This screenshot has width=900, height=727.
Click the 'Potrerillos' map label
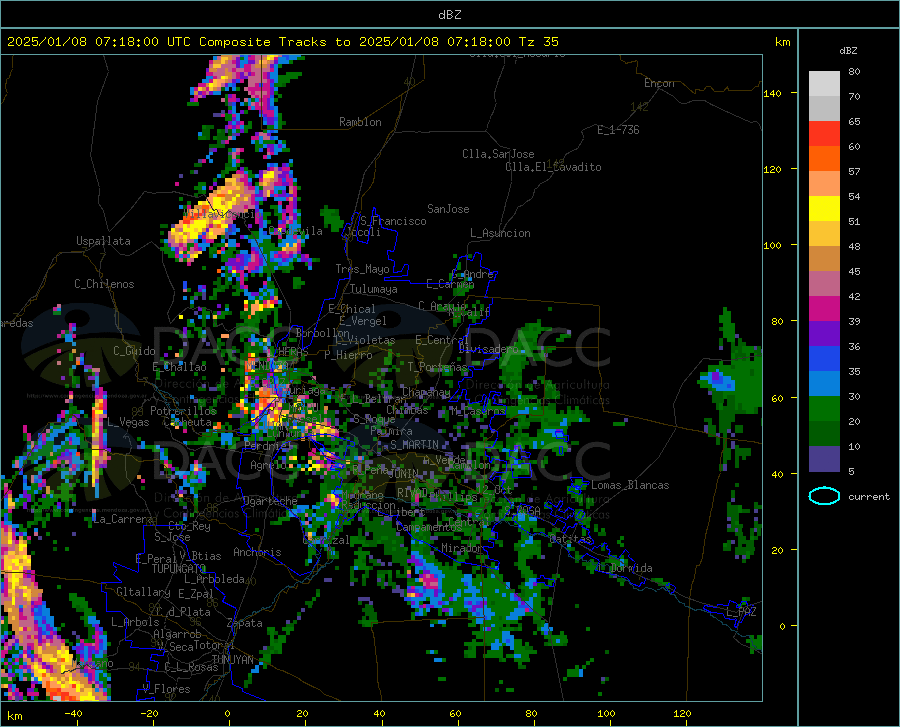[184, 411]
